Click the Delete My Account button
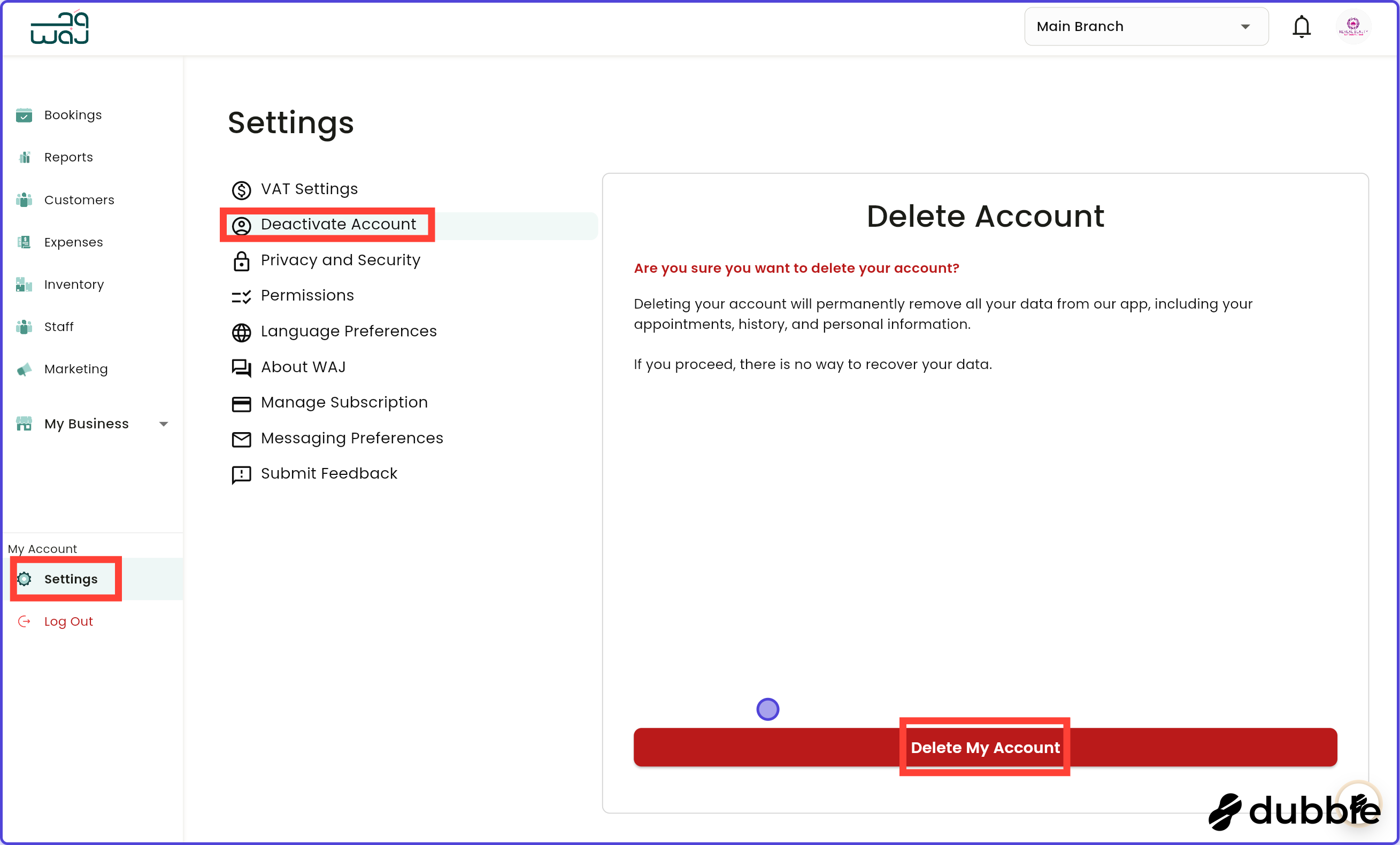 (x=985, y=747)
